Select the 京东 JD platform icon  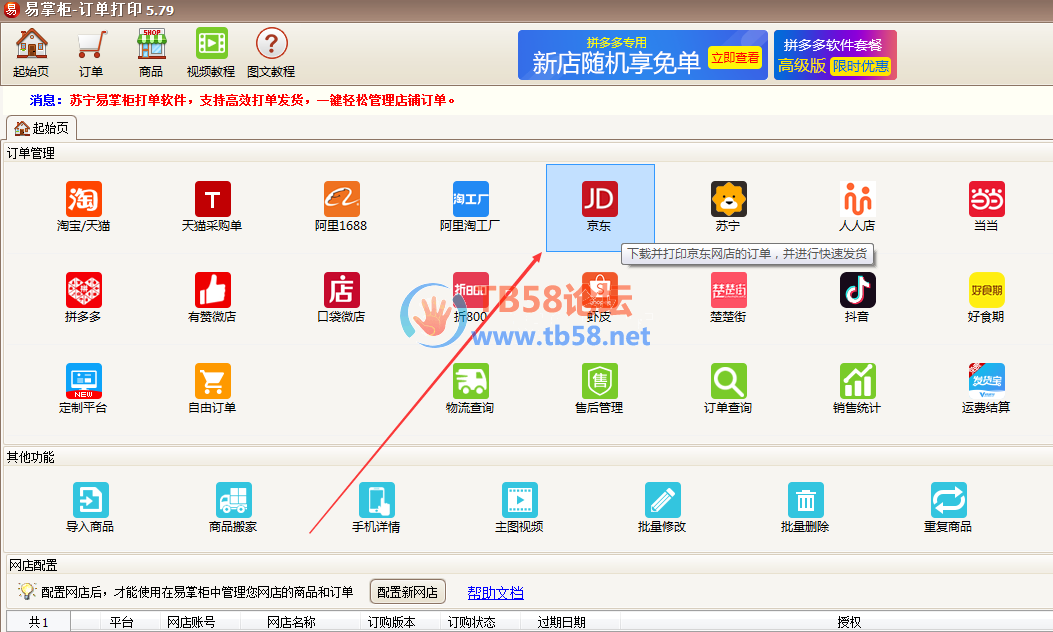(x=600, y=207)
